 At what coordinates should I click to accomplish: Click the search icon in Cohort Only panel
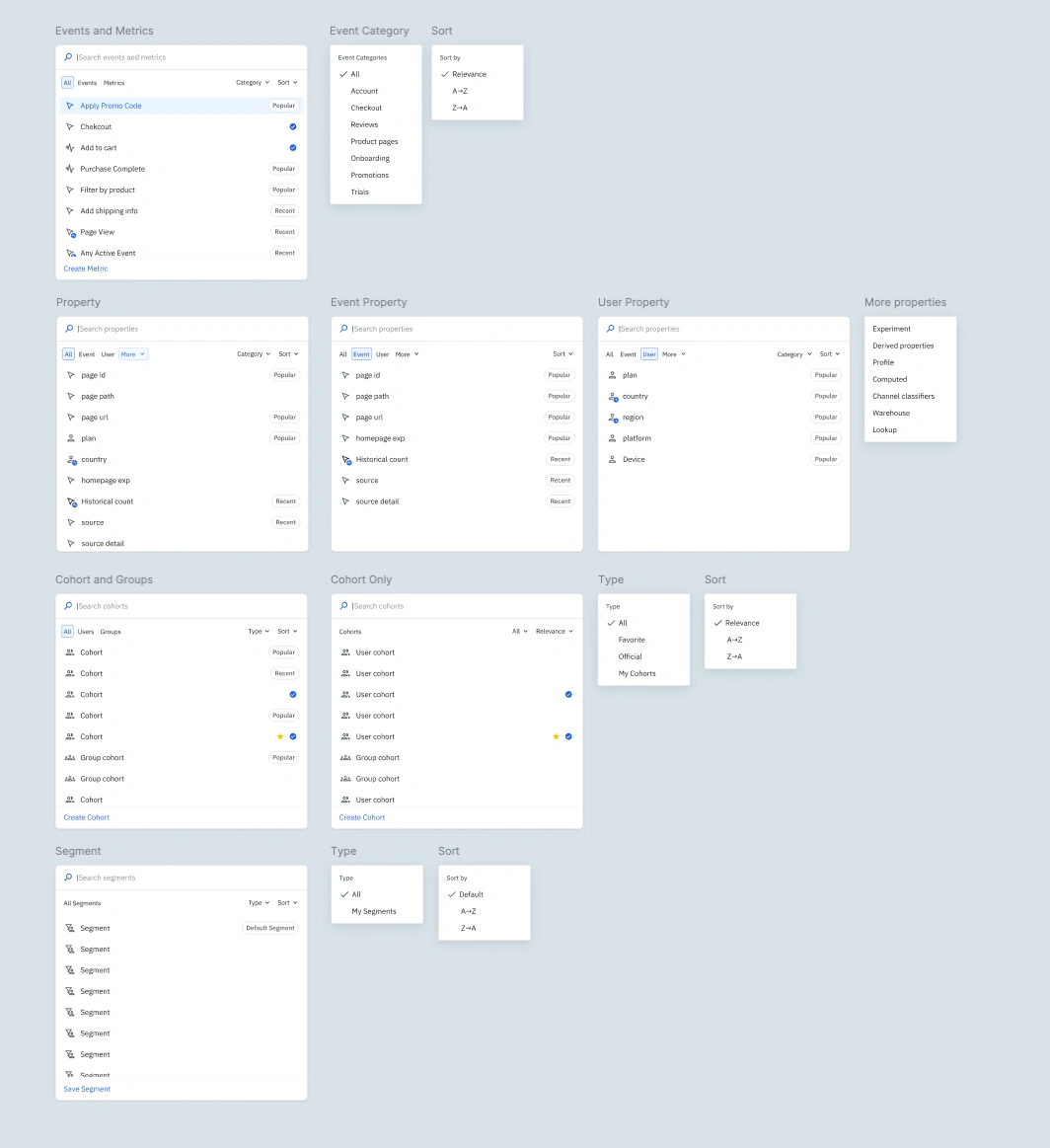tap(343, 606)
